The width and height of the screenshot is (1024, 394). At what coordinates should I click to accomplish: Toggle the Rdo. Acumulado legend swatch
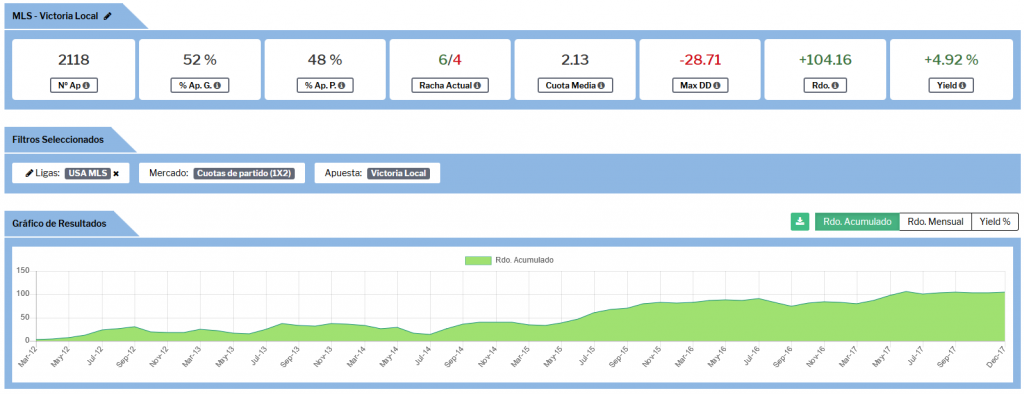pyautogui.click(x=478, y=260)
